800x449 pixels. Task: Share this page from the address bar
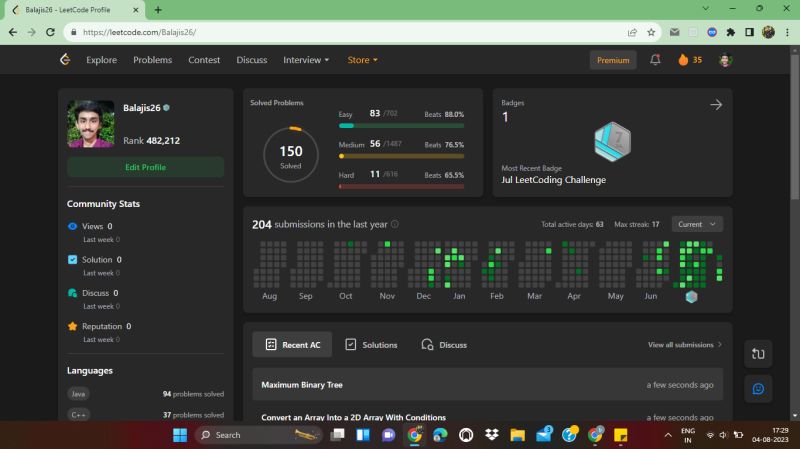(x=632, y=32)
